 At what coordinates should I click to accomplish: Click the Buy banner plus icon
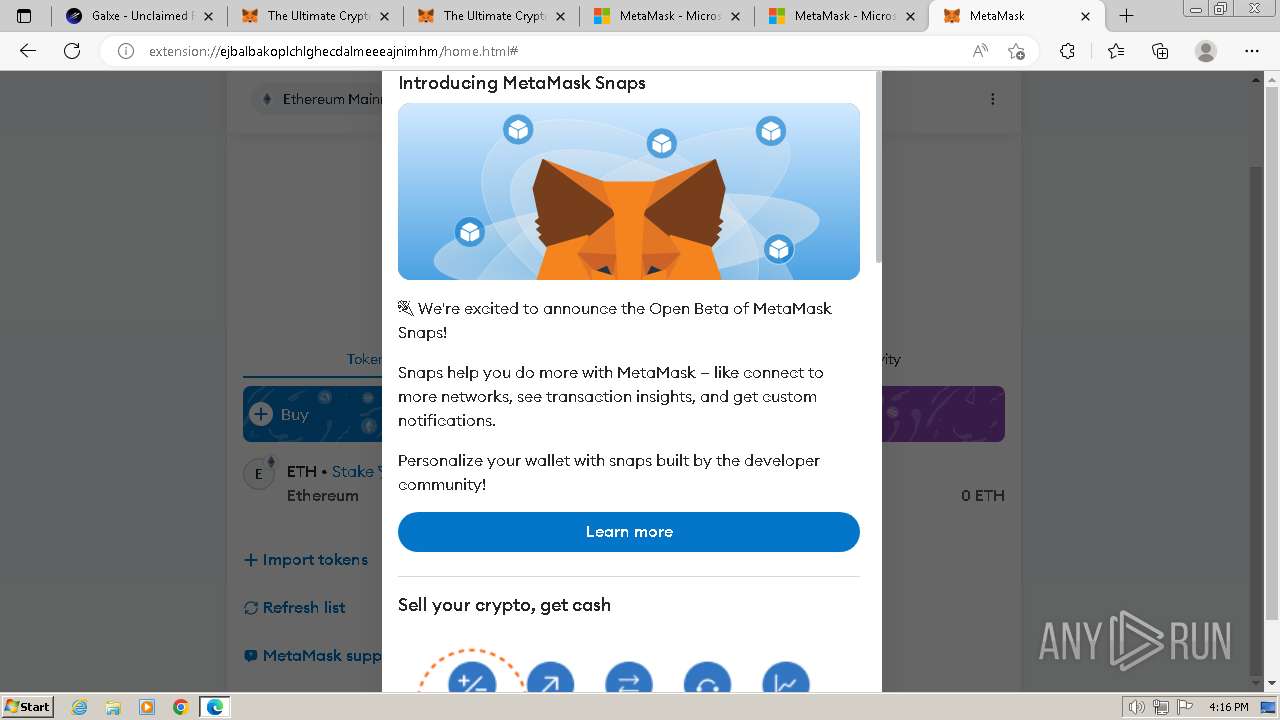click(261, 414)
